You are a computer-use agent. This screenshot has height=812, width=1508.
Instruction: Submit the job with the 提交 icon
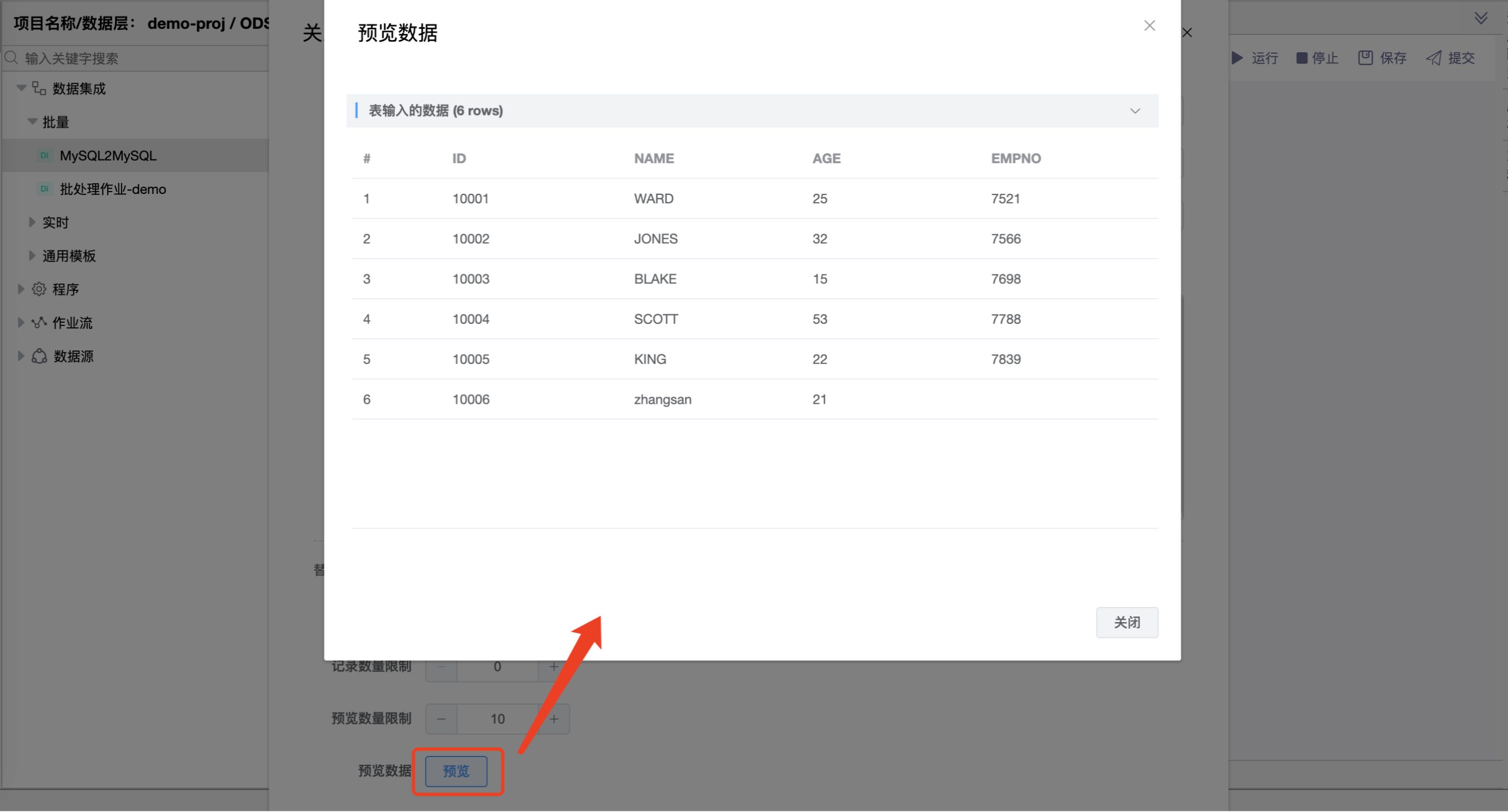click(1433, 57)
